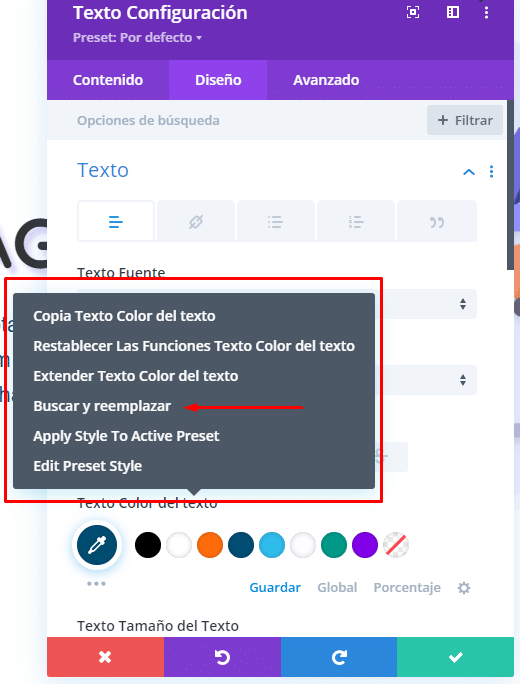The width and height of the screenshot is (520, 684).
Task: Select the link text settings tab icon
Action: coord(196,222)
